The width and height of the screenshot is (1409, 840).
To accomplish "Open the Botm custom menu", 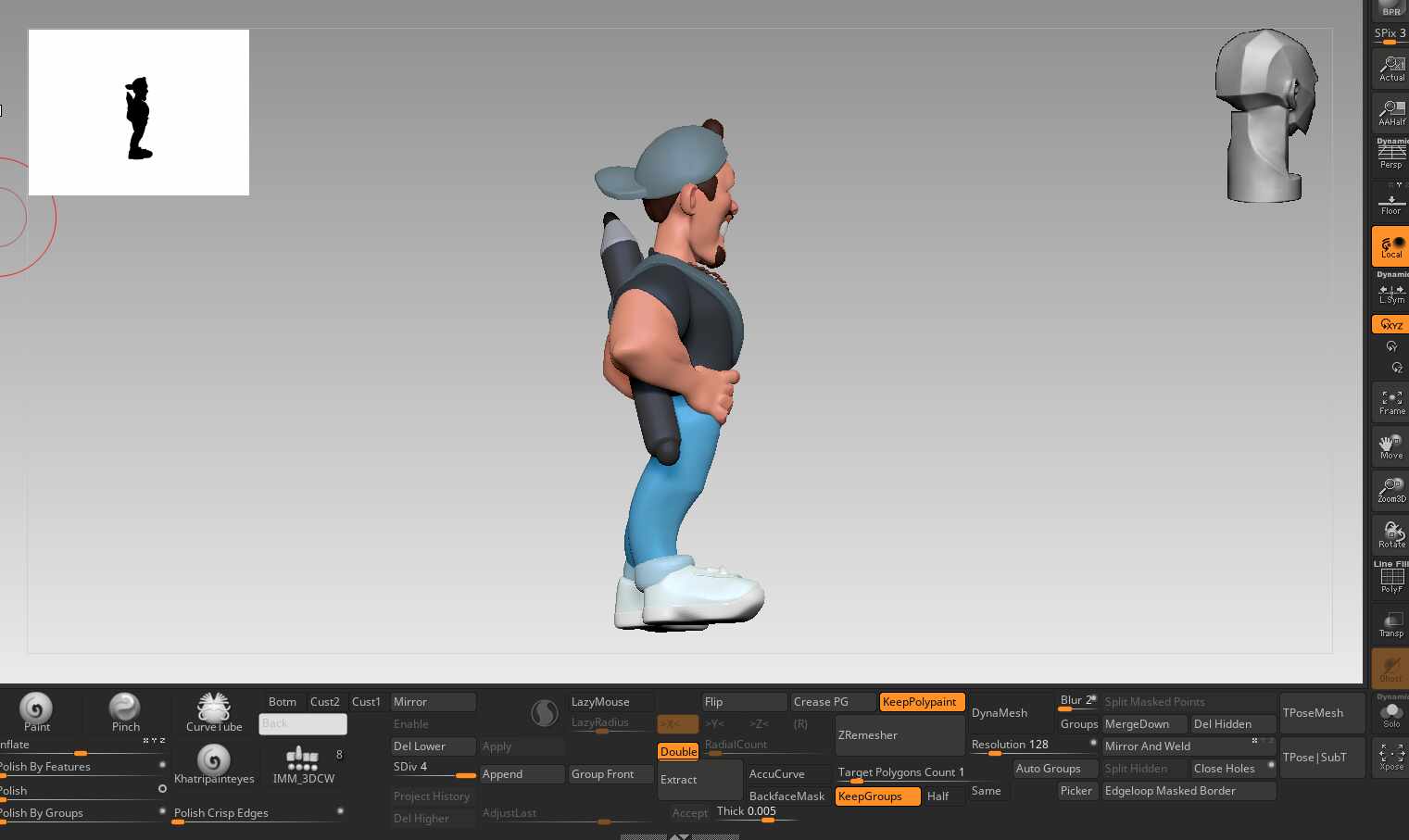I will tap(282, 702).
